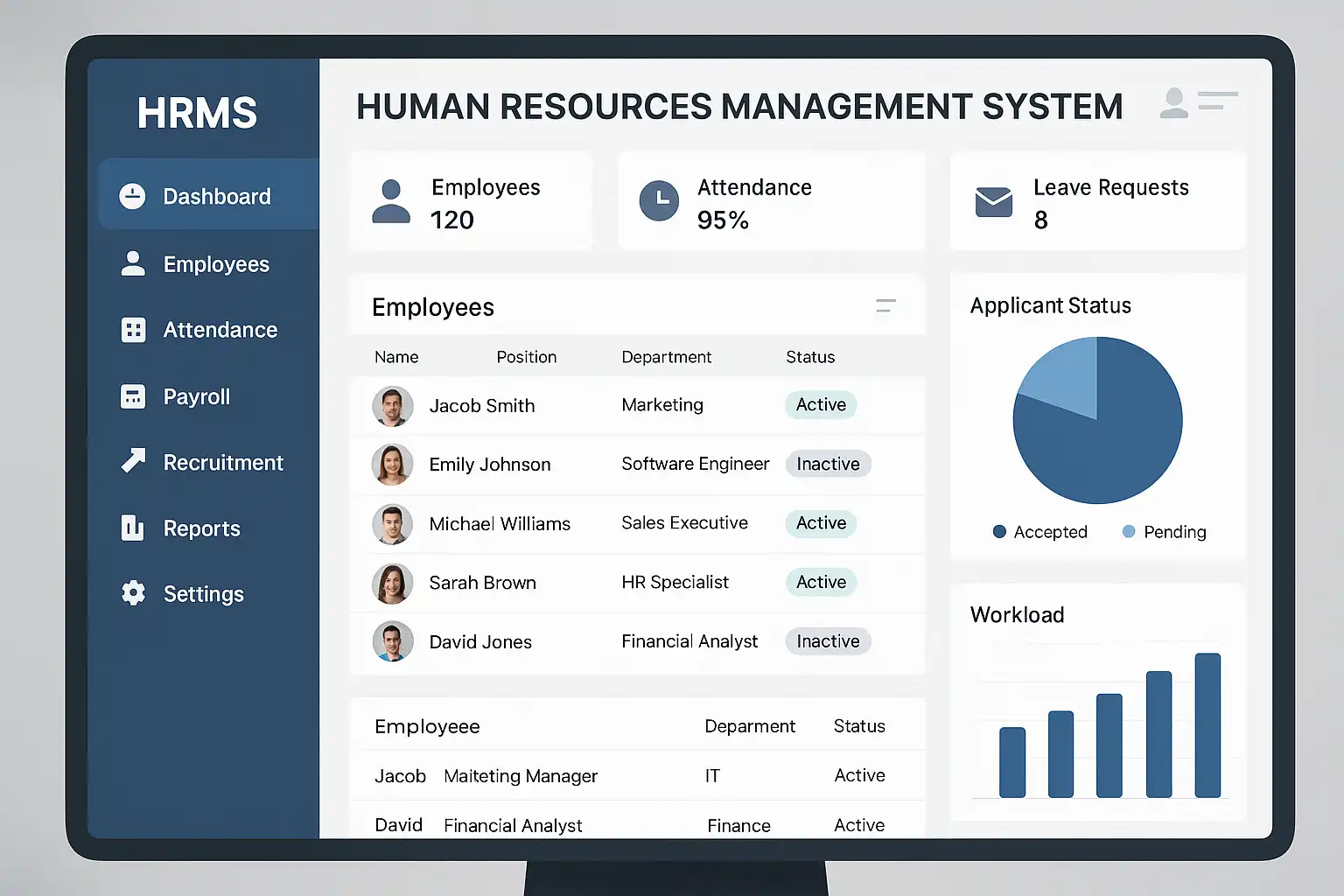Expand the Employees panel options menu
The image size is (1344, 896).
pos(885,305)
